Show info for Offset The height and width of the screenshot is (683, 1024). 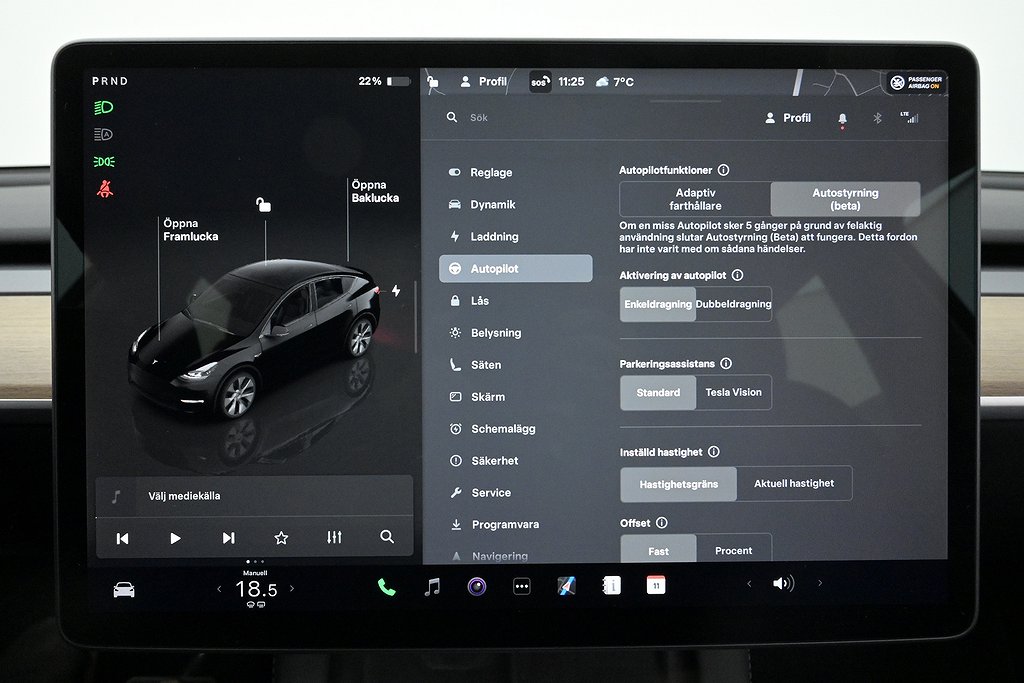(662, 522)
